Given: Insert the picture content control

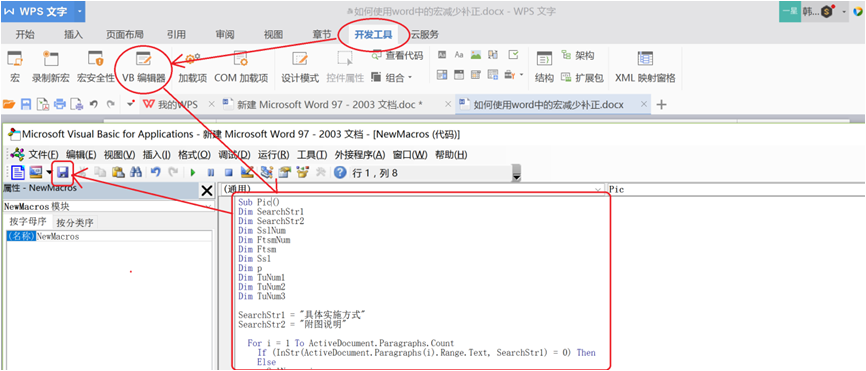Looking at the screenshot, I should coord(476,55).
